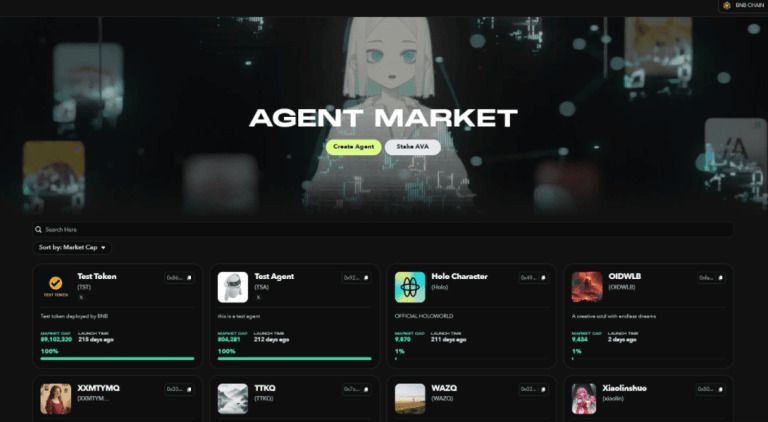Copy the Test Agent contract address
This screenshot has width=768, height=422.
[357, 278]
